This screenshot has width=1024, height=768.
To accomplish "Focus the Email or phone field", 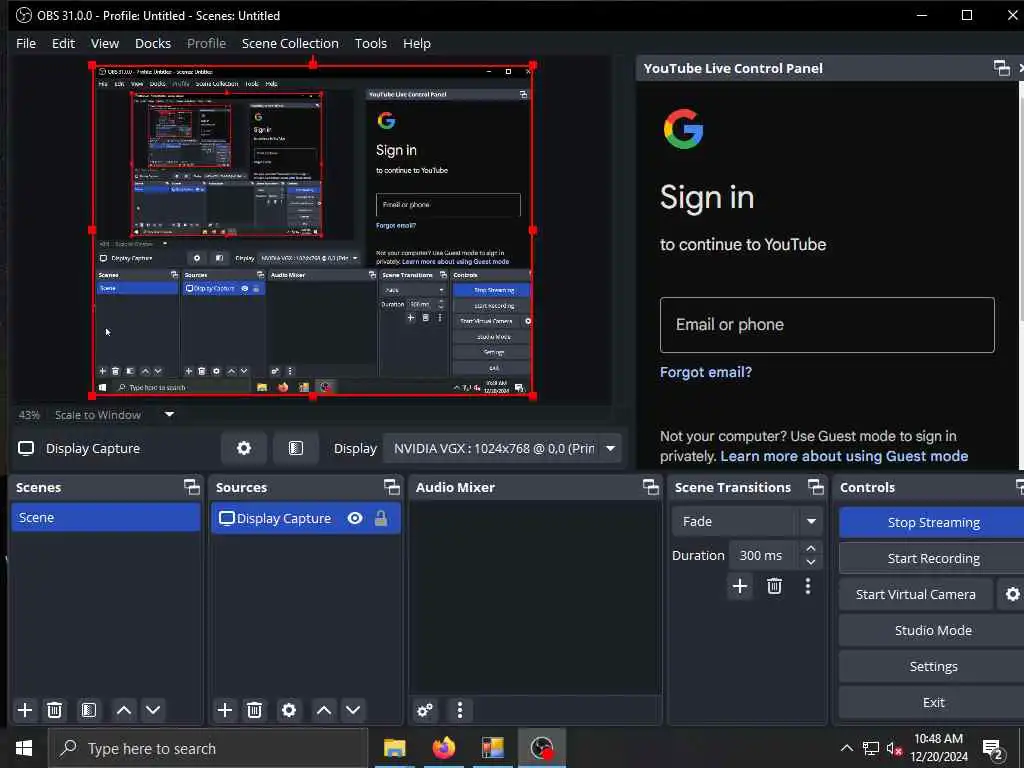I will pos(827,325).
